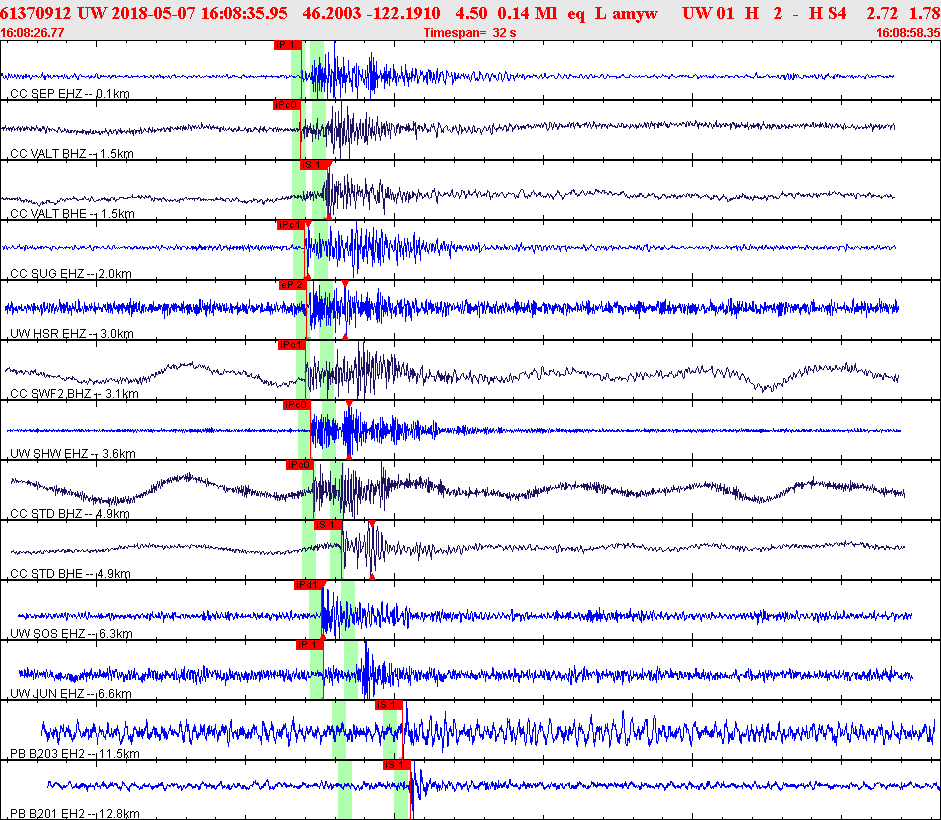Image resolution: width=941 pixels, height=820 pixels.
Task: Select the iPc0 pick flag on VALT BHZ trace
Action: pyautogui.click(x=286, y=105)
